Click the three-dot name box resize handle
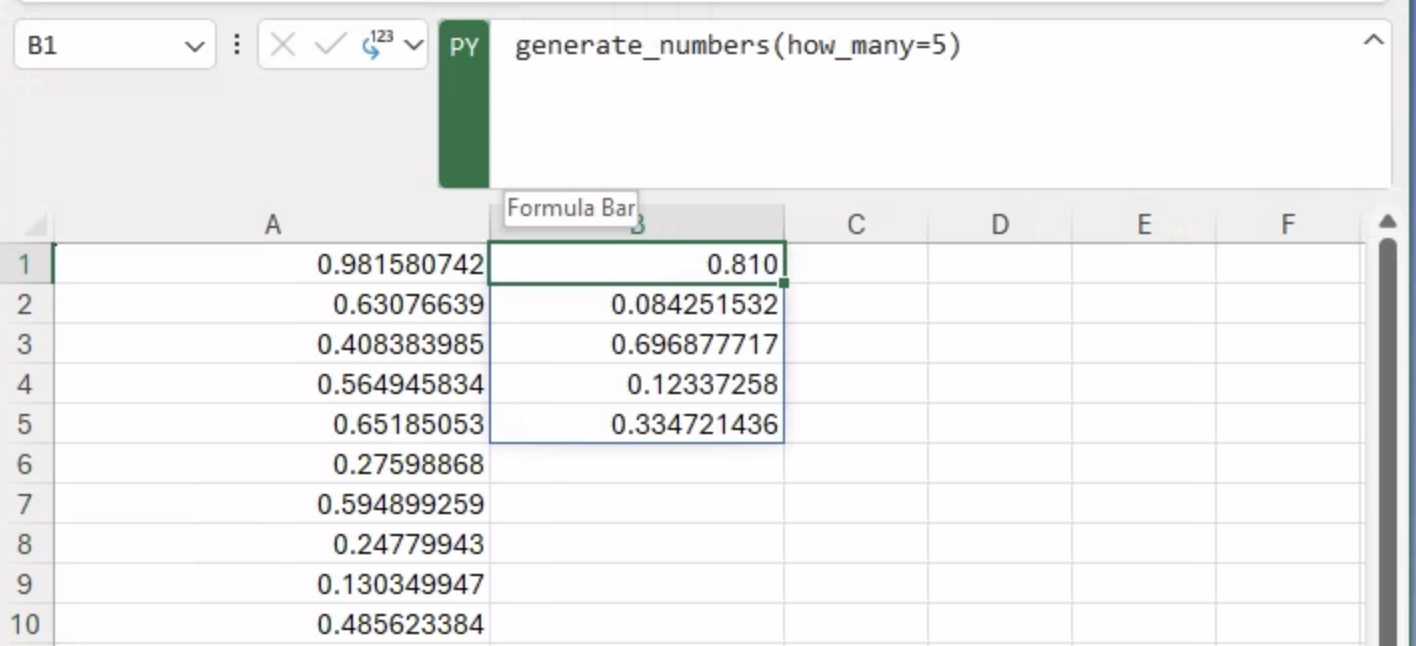 237,45
